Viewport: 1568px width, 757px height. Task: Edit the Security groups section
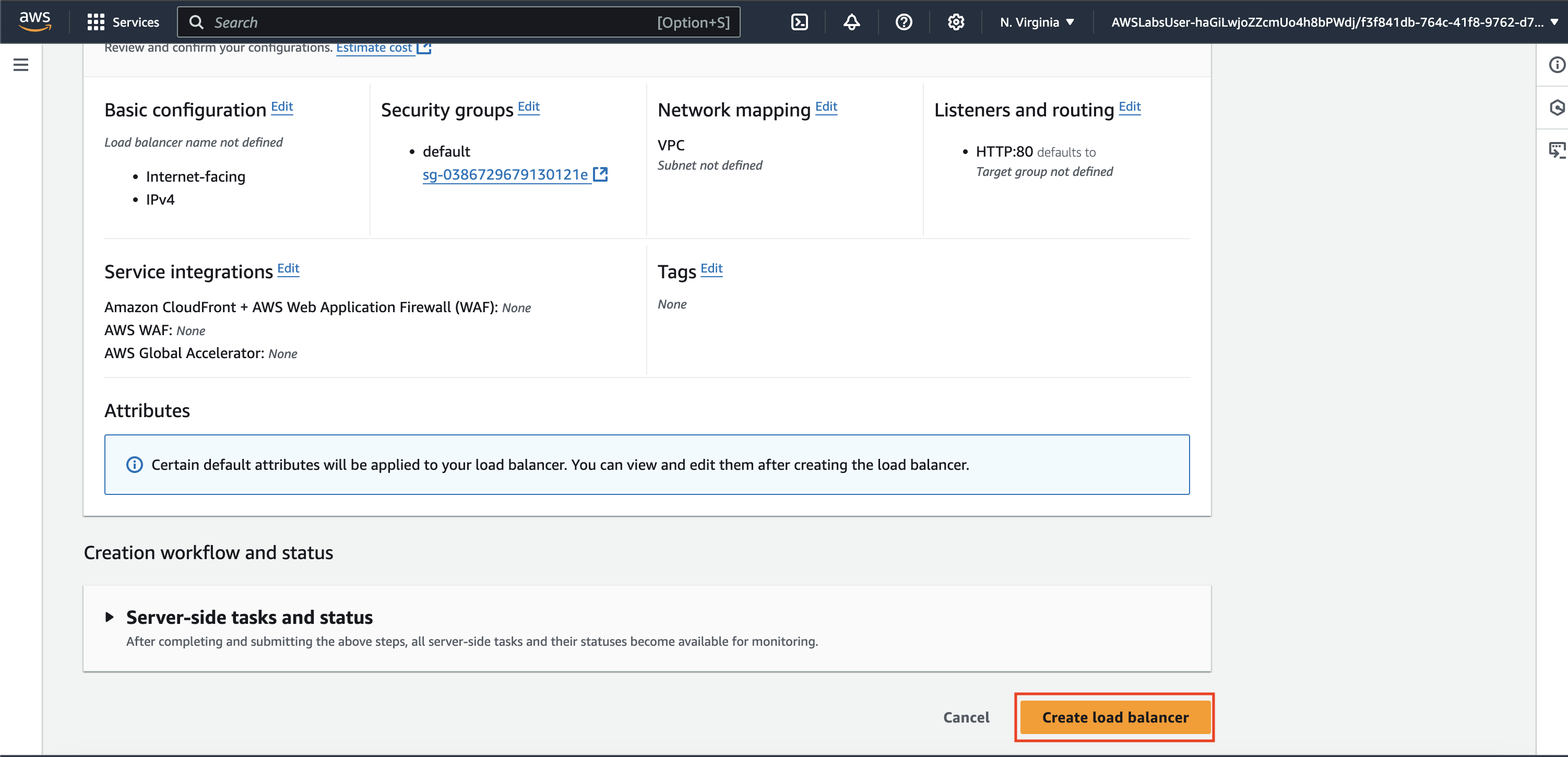pyautogui.click(x=528, y=107)
